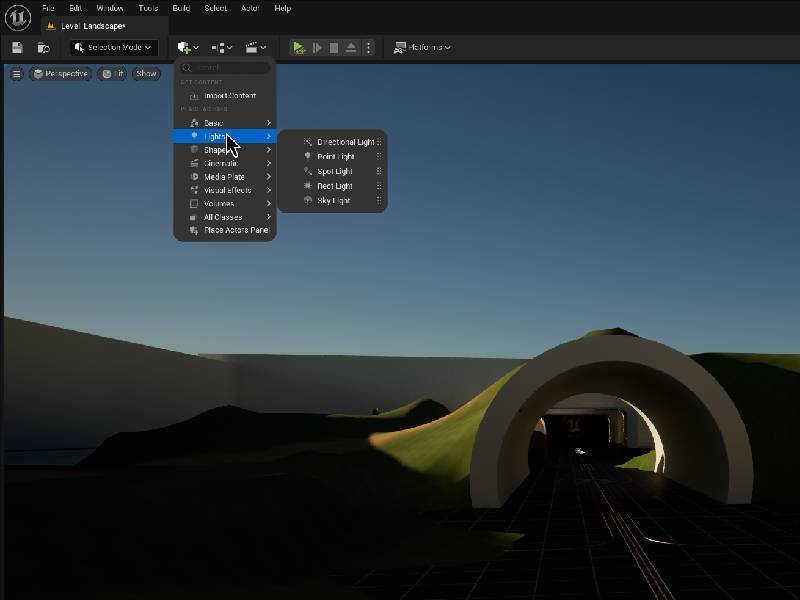Open the File menu

coord(48,8)
